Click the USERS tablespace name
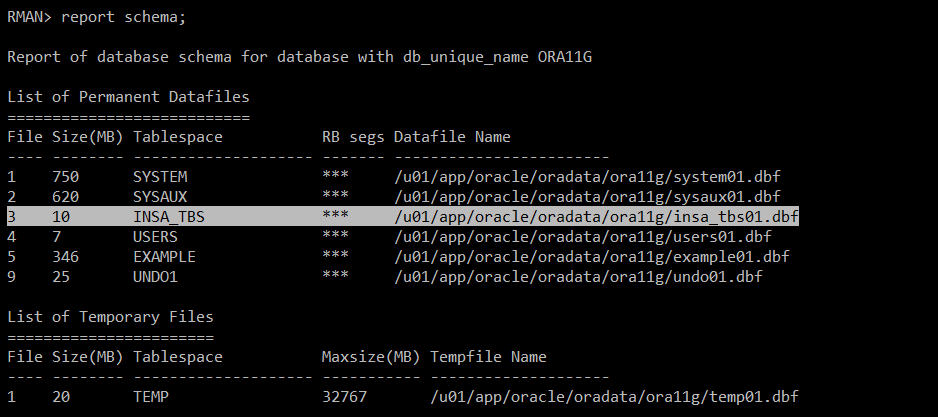The image size is (938, 417). point(156,237)
